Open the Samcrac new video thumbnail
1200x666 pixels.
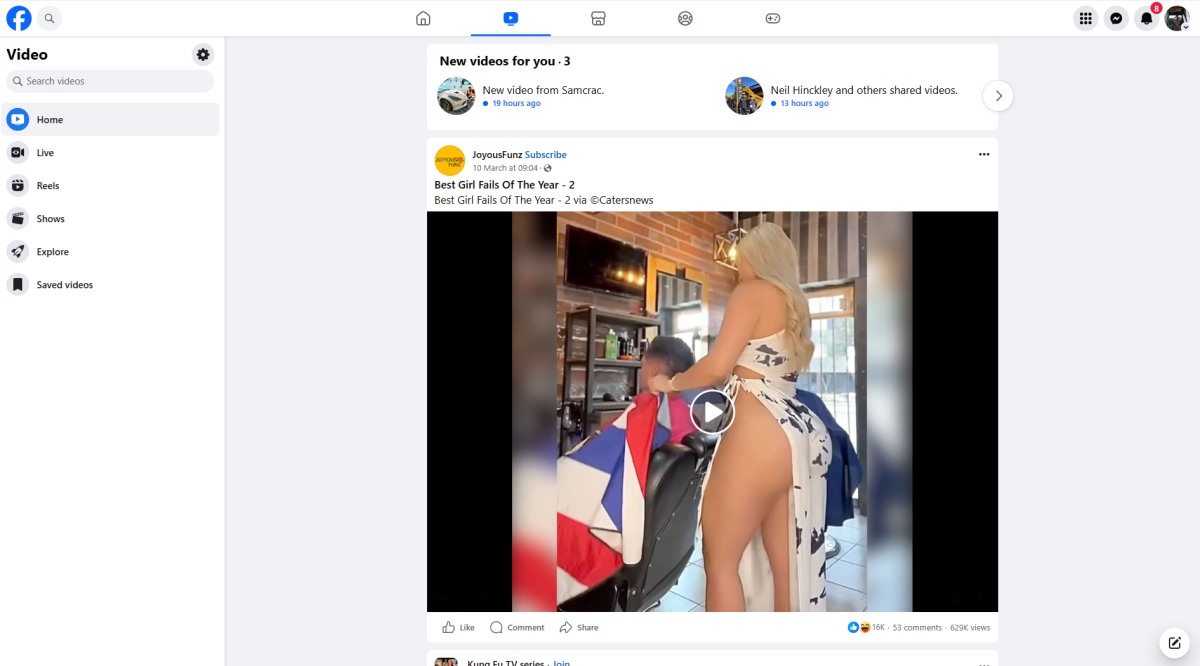pyautogui.click(x=456, y=96)
